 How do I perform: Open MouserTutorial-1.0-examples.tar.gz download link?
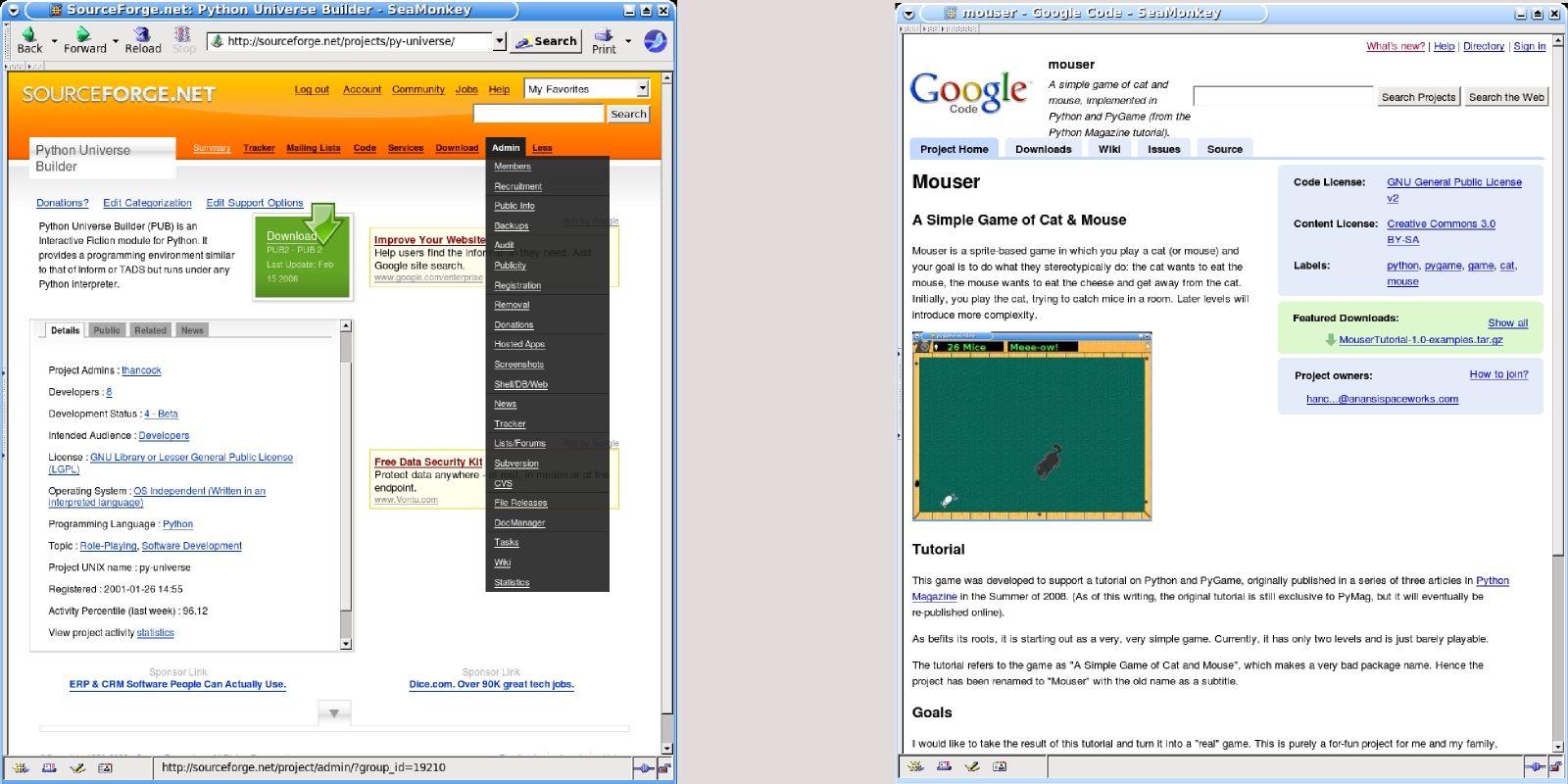tap(1420, 340)
